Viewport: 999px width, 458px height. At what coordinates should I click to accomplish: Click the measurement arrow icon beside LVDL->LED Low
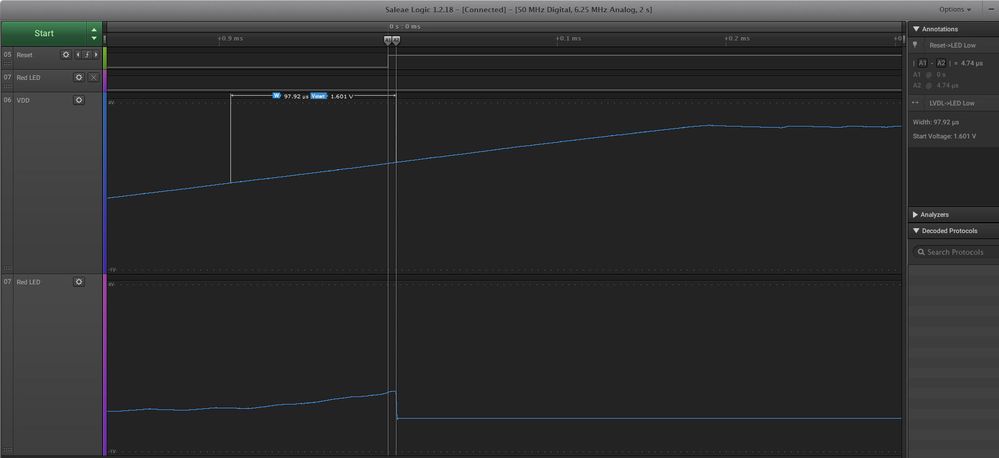[916, 103]
